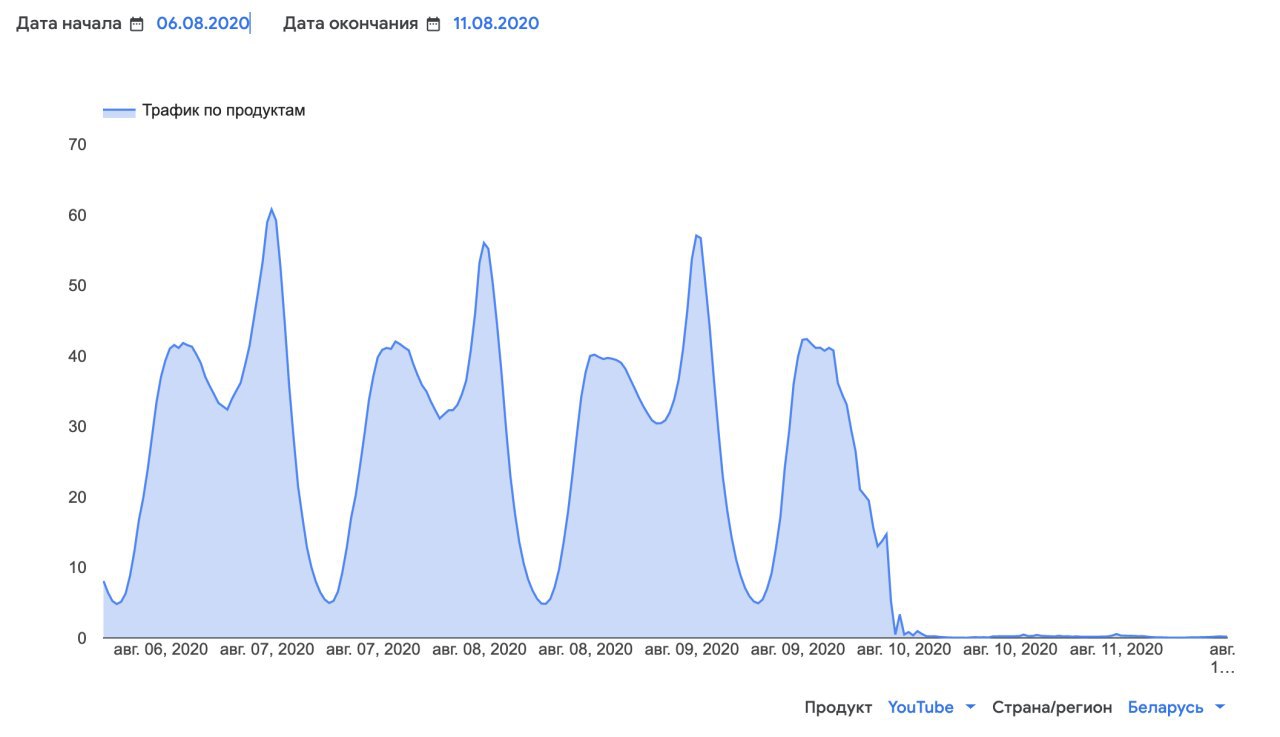This screenshot has width=1280, height=737.
Task: Open the Беларусь country dropdown
Action: [1176, 707]
